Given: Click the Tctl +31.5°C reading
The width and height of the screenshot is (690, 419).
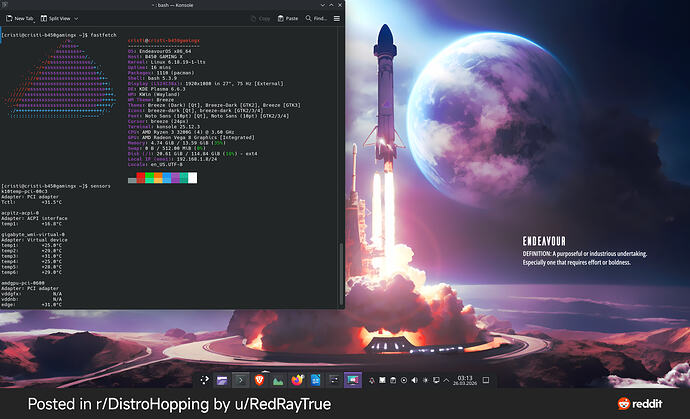Looking at the screenshot, I should 32,202.
